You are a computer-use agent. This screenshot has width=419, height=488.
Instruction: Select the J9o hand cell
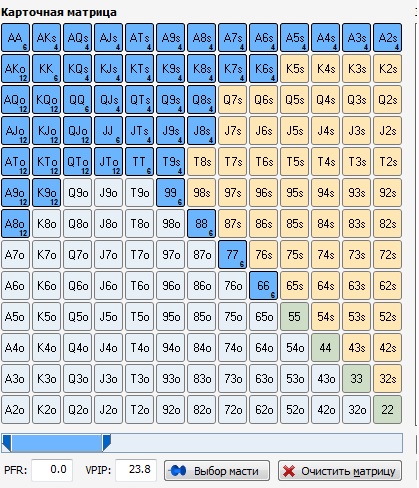coord(108,193)
